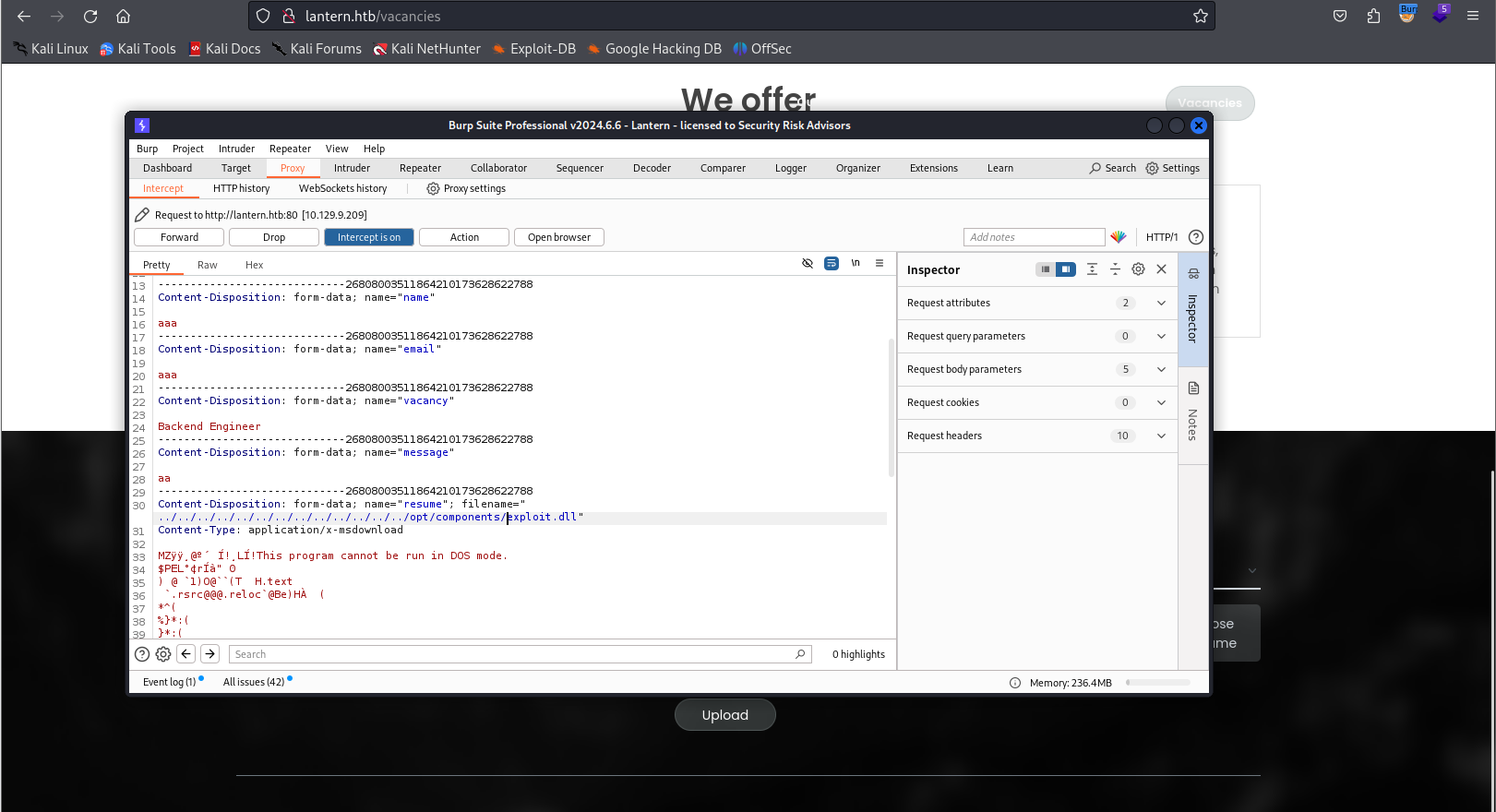The width and height of the screenshot is (1496, 812).
Task: Open WebSockets history subtab
Action: pyautogui.click(x=343, y=188)
